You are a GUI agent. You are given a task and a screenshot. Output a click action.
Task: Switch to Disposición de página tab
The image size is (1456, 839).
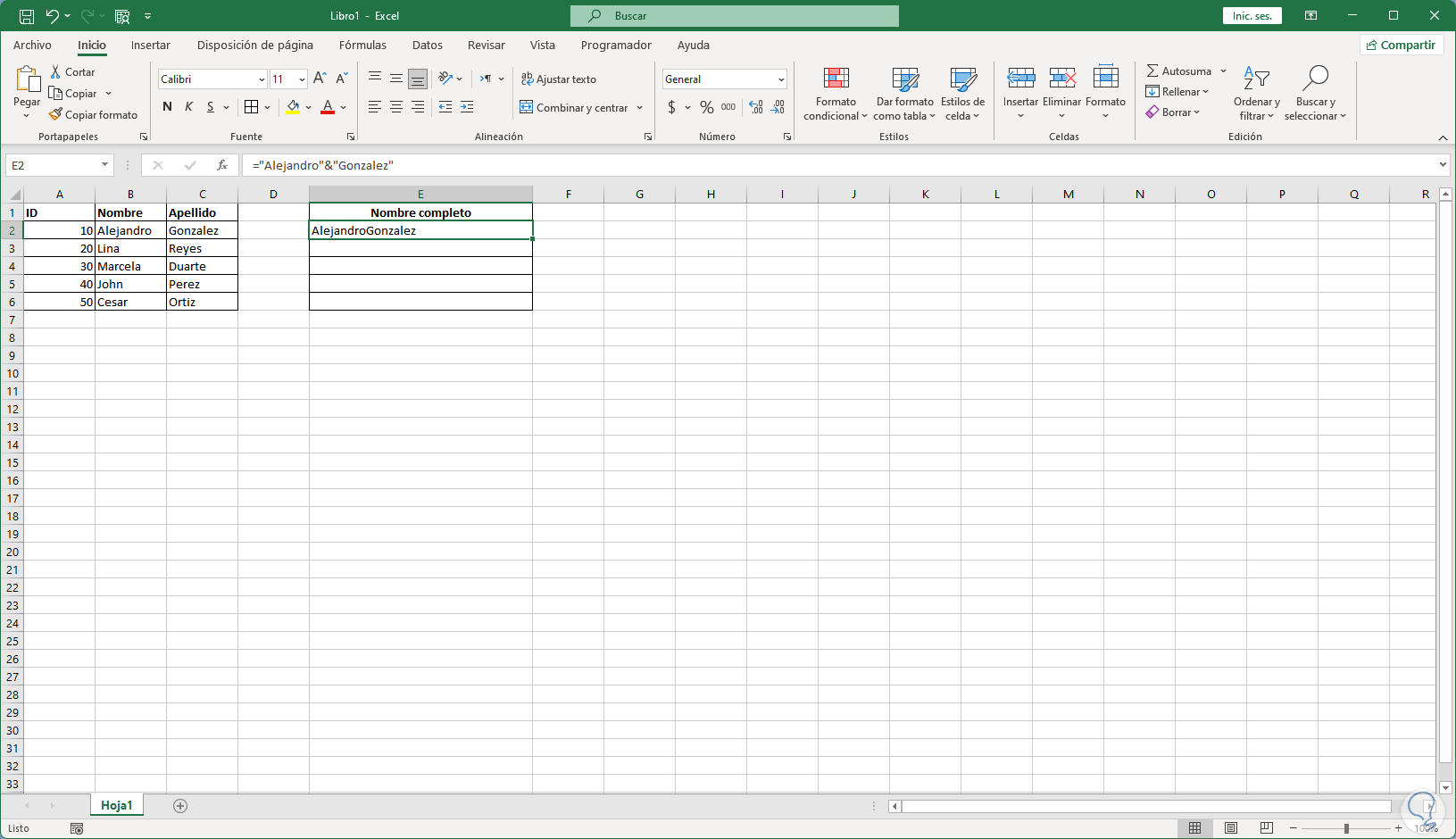click(255, 46)
